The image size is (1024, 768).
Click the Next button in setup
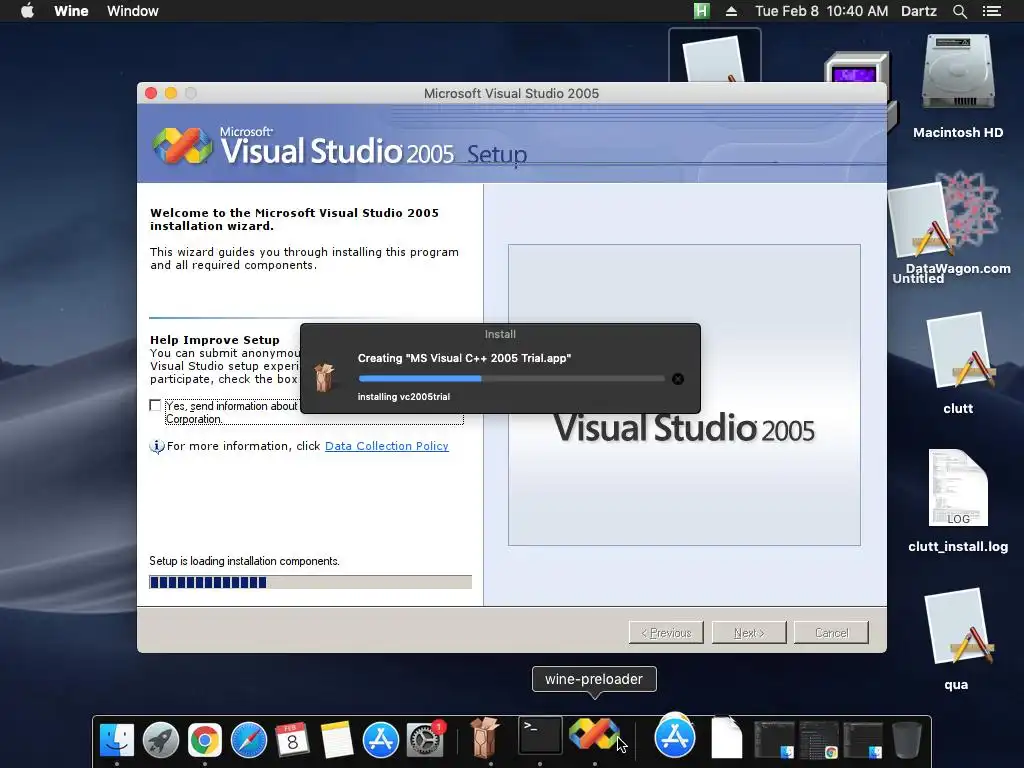pyautogui.click(x=749, y=633)
